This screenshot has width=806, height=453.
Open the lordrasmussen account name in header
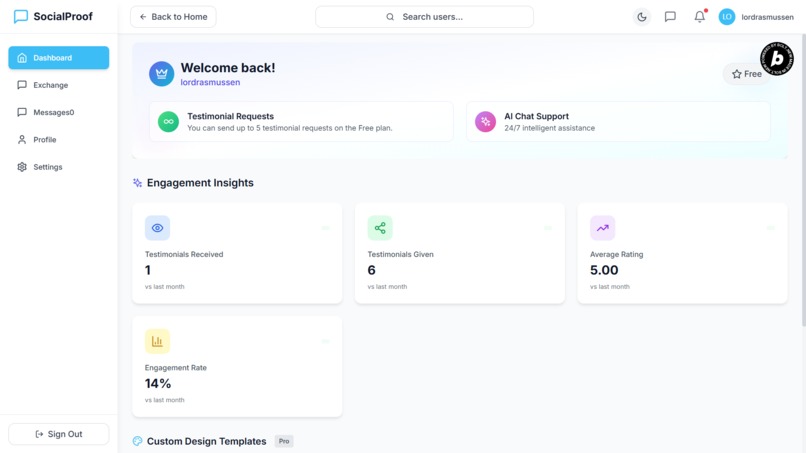767,17
